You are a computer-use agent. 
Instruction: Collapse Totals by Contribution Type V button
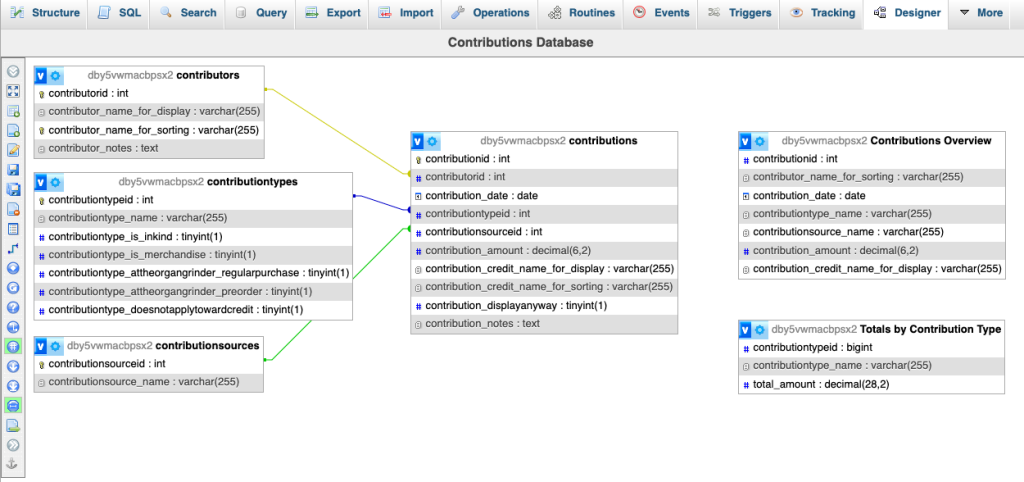coord(745,329)
